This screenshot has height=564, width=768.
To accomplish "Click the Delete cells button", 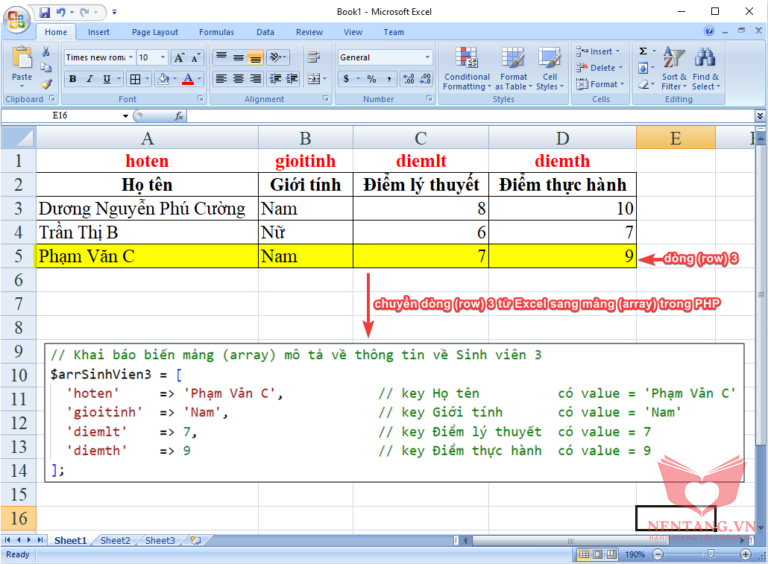I will pos(602,68).
